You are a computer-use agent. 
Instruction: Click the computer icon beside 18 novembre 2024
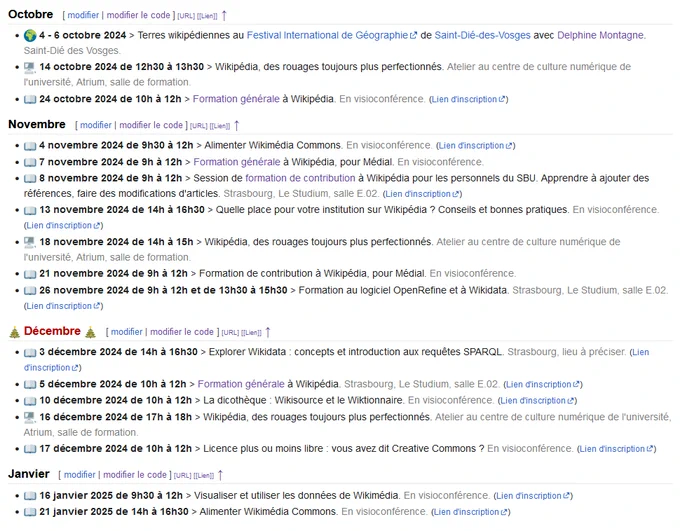point(30,242)
